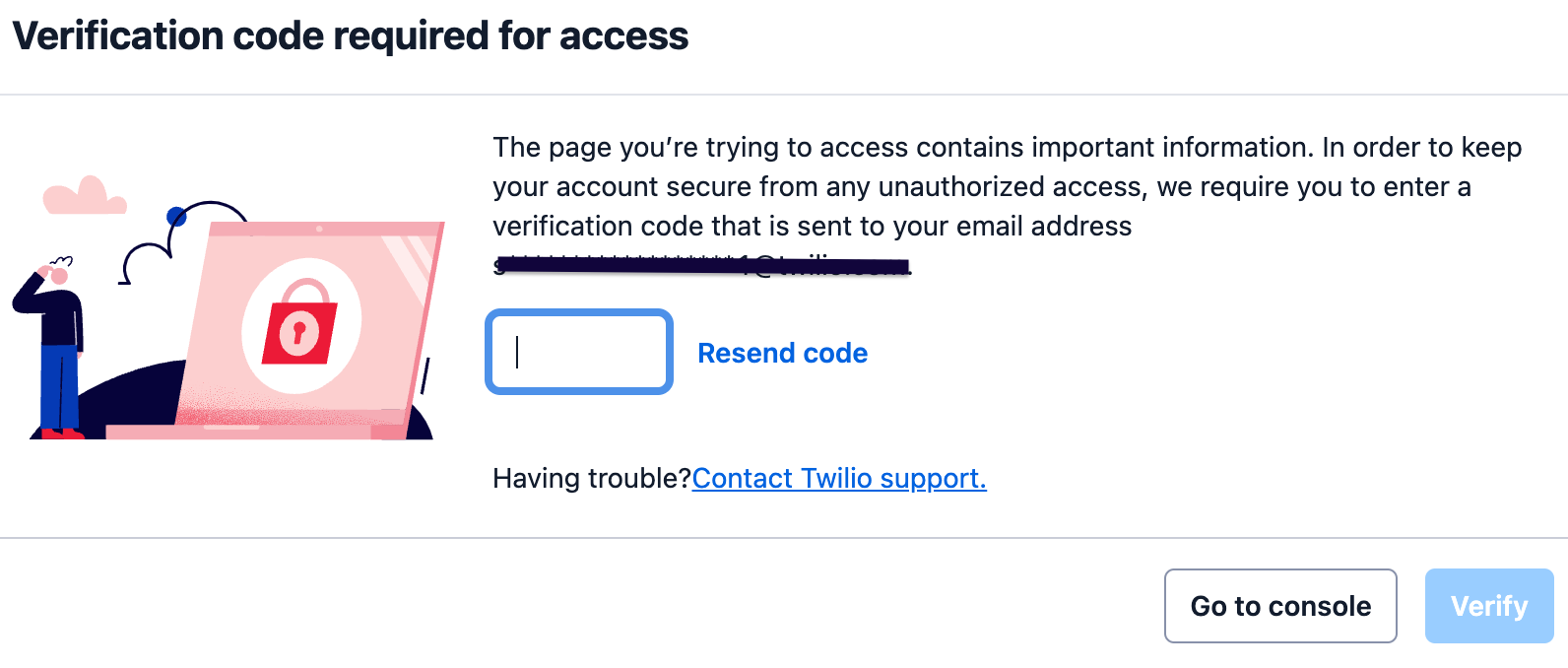Click the paragraph explaining unauthorized access
This screenshot has width=1568, height=668.
(1008, 186)
